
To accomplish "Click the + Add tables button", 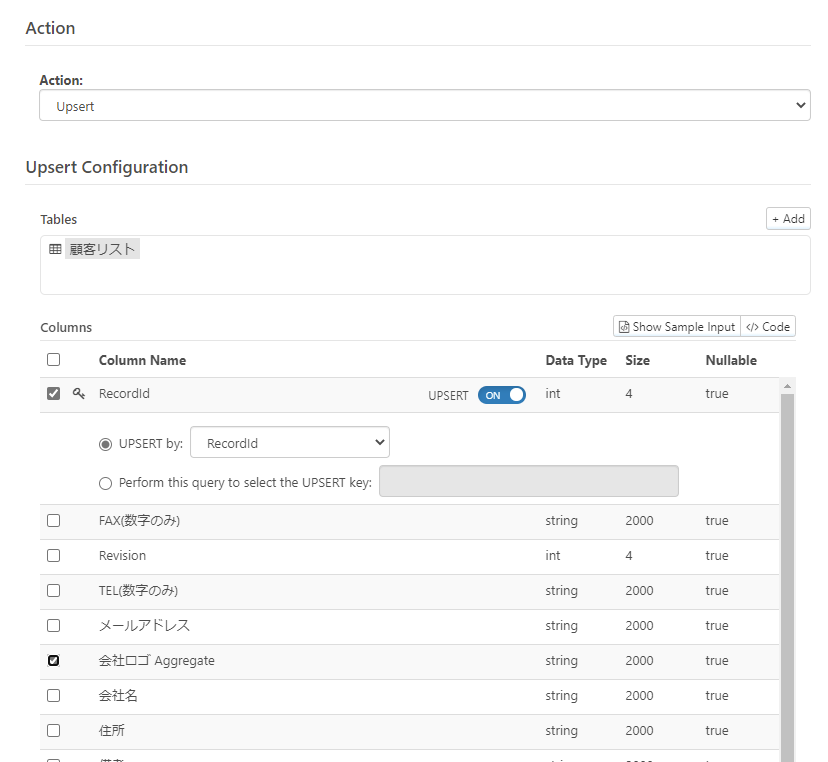I will tap(788, 219).
